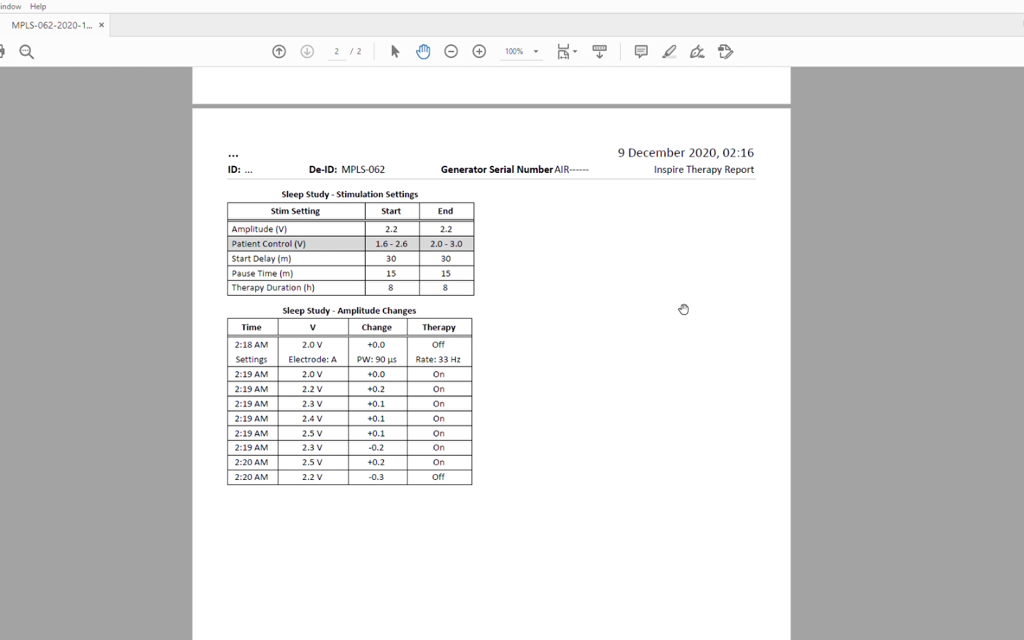
Task: Open the Stamp tool
Action: [726, 52]
